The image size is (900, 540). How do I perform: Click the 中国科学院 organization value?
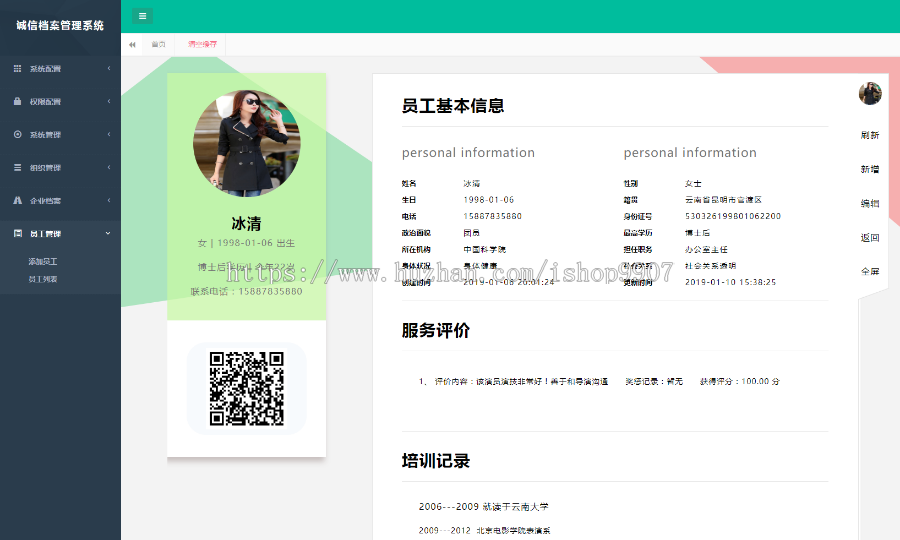coord(484,250)
